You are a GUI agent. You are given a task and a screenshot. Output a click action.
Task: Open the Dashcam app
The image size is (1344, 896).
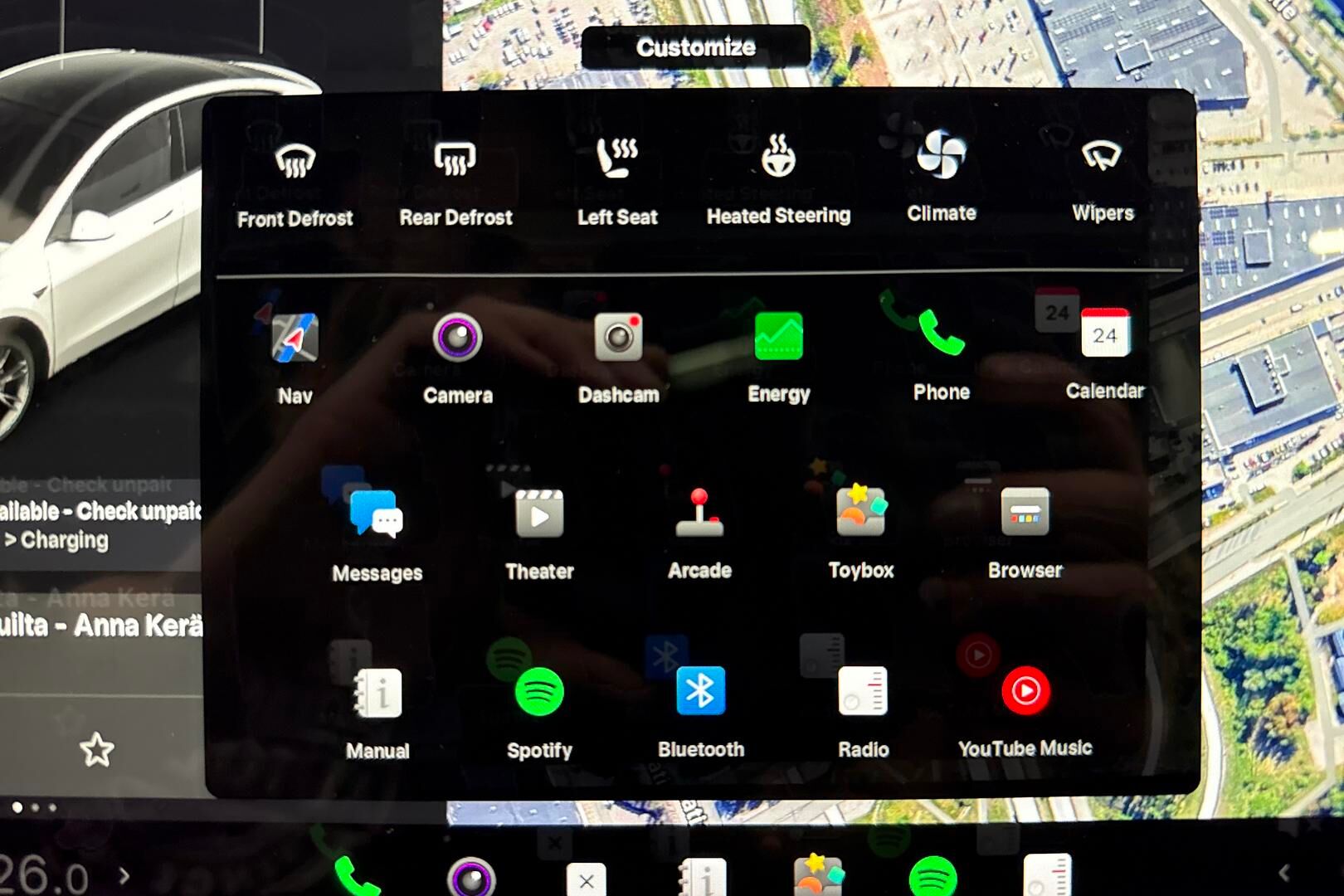[x=618, y=338]
